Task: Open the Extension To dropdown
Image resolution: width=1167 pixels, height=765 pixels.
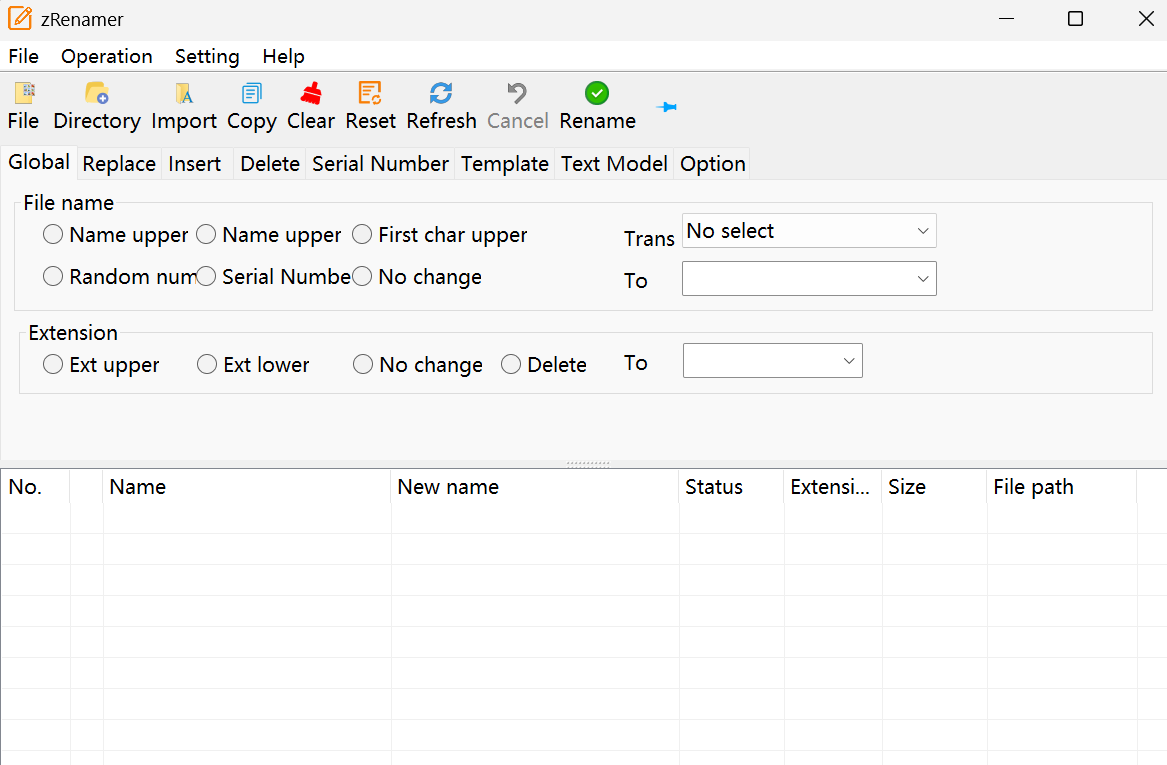Action: tap(772, 360)
